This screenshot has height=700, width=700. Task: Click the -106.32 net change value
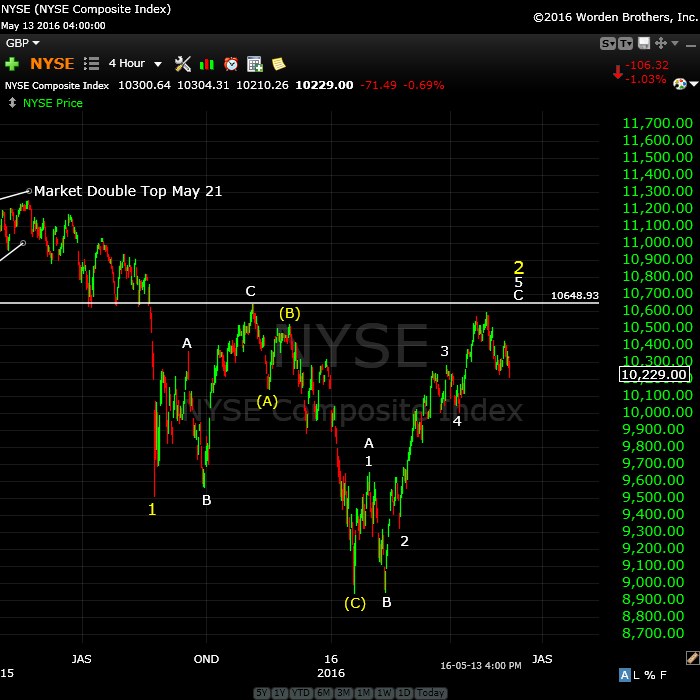click(647, 65)
